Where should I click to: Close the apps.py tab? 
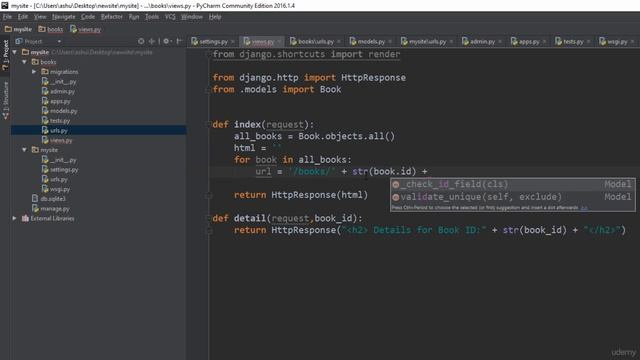tap(544, 42)
